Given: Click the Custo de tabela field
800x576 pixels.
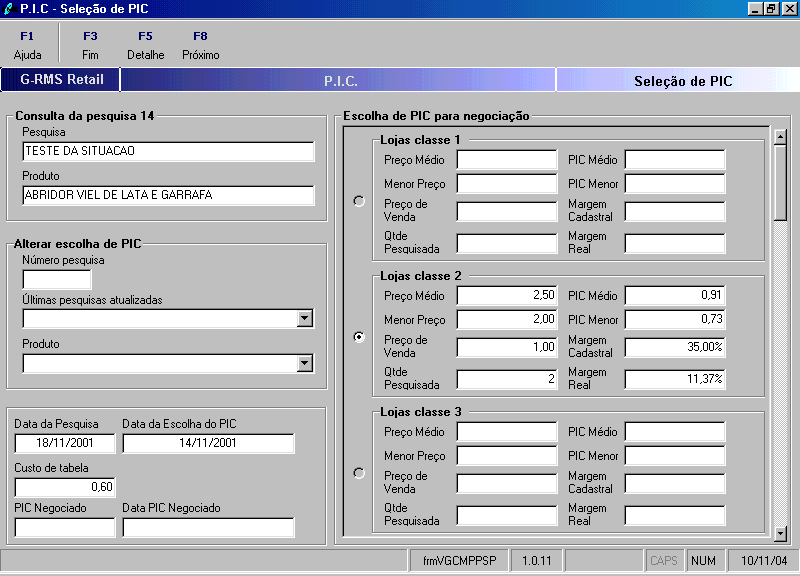Looking at the screenshot, I should click(65, 487).
